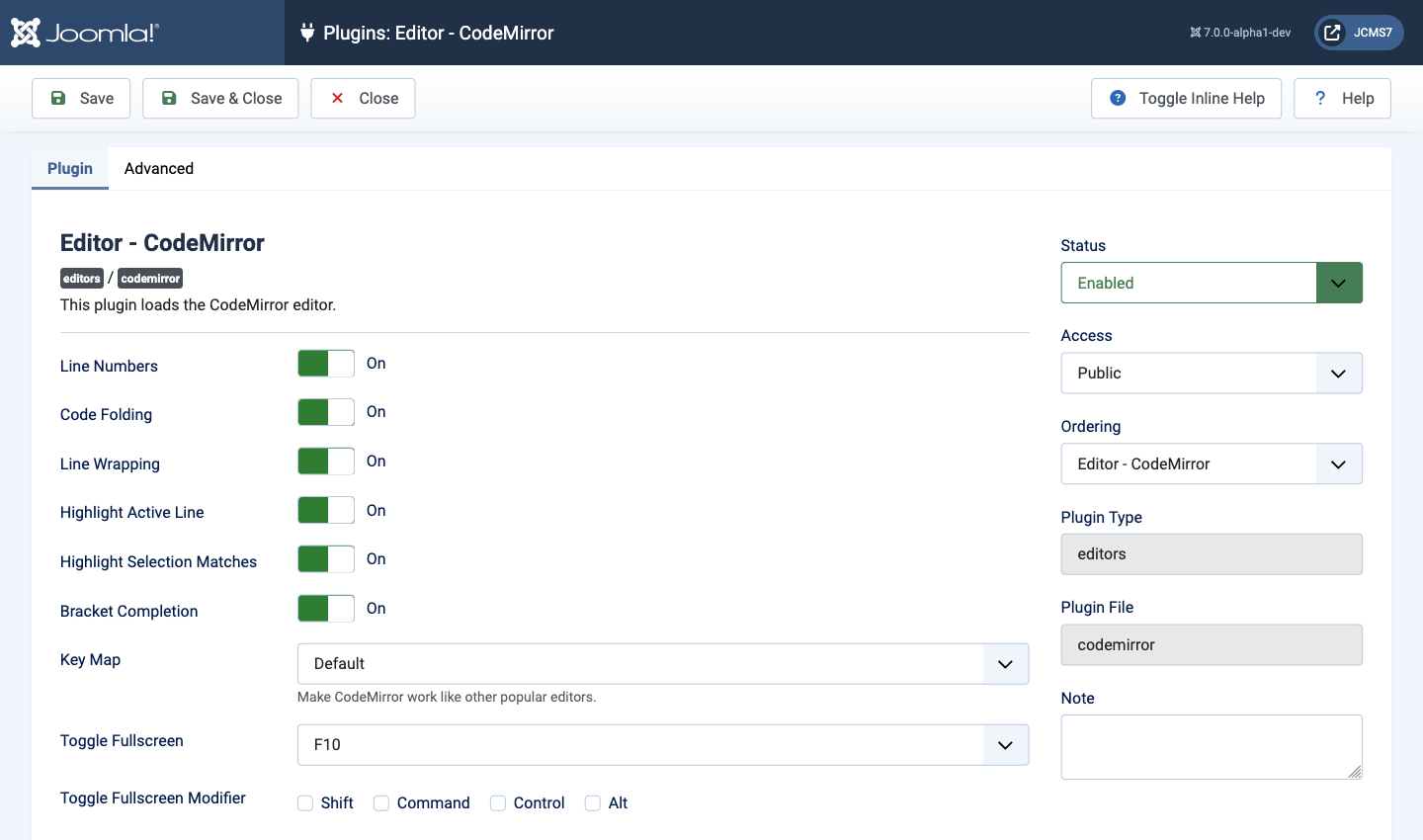
Task: Click the JCMS7 site button
Action: (1359, 33)
